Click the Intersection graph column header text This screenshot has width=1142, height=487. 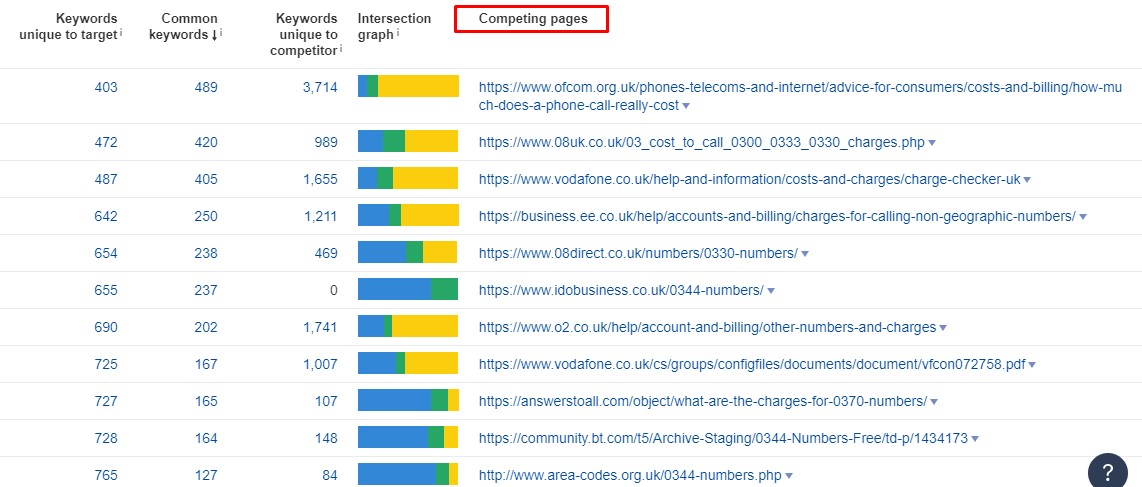click(394, 26)
